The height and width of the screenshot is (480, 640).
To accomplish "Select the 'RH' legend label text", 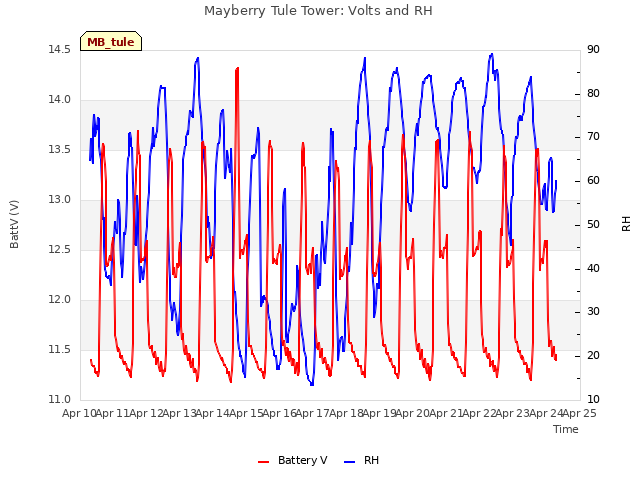I will point(371,460).
